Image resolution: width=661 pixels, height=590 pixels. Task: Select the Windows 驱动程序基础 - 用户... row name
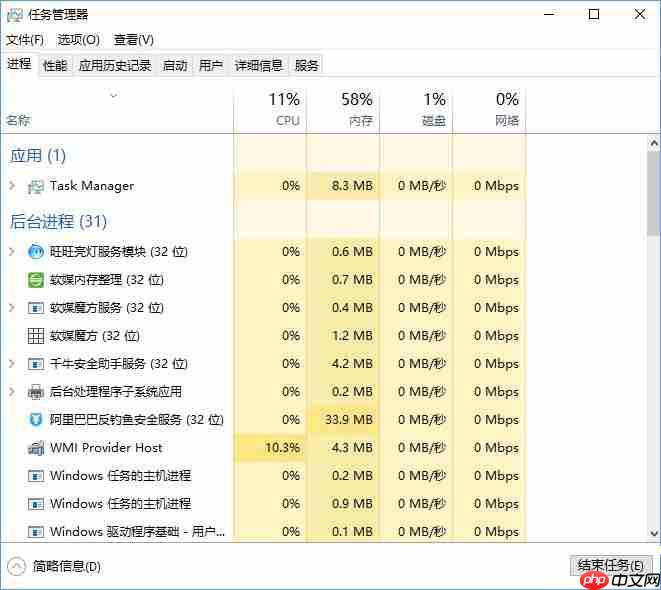[137, 532]
